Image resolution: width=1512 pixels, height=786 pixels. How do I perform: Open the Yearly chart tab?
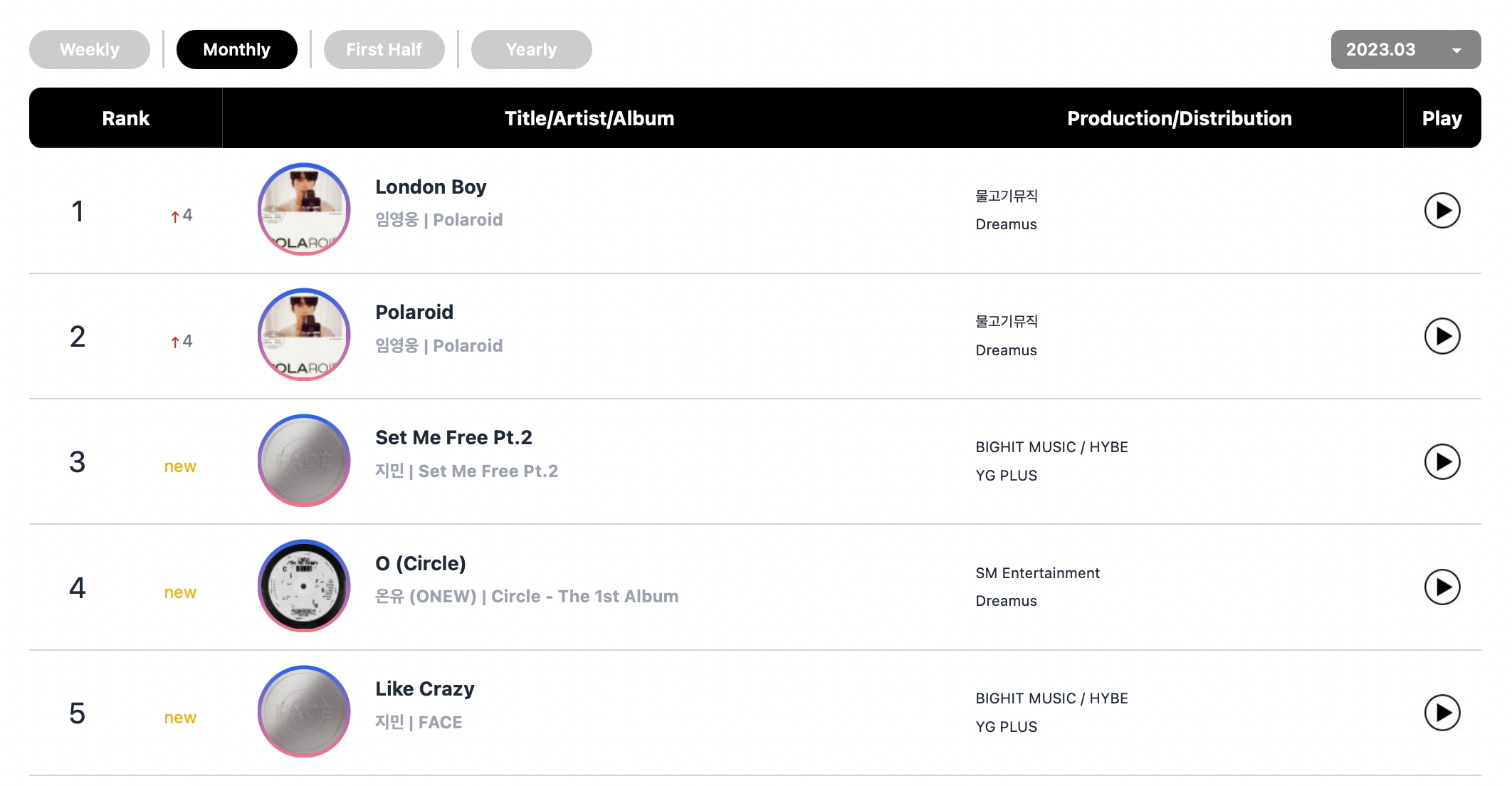[x=532, y=50]
